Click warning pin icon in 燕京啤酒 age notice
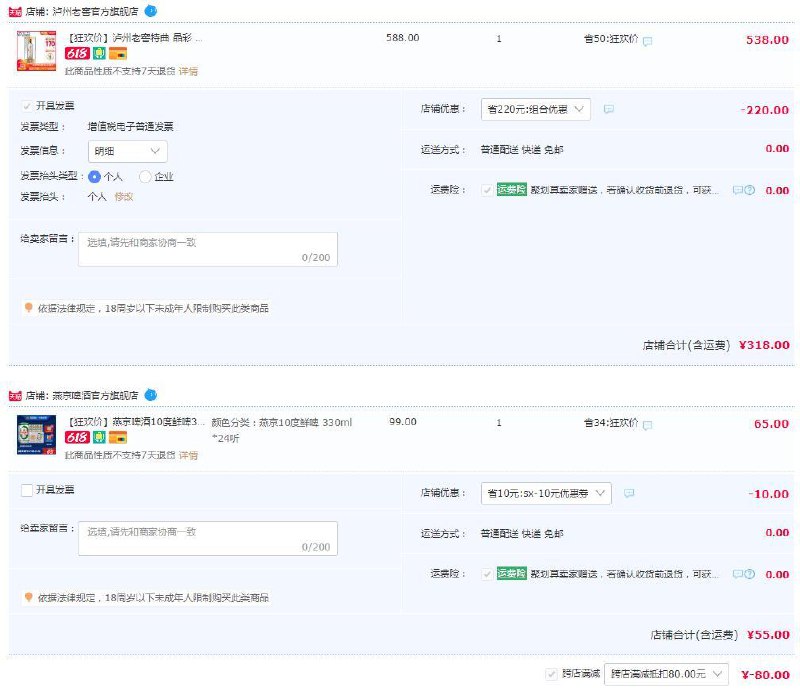The image size is (800, 691). (29, 597)
